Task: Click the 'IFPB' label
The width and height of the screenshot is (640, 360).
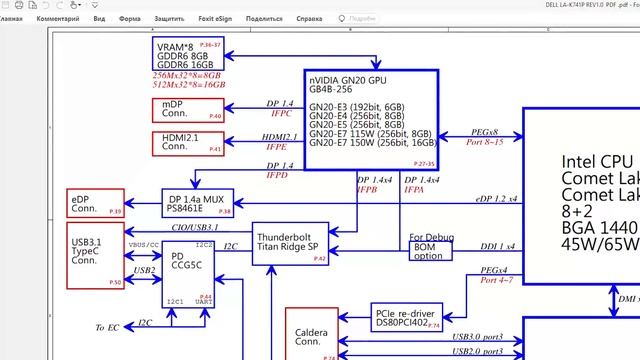Action: (x=367, y=190)
